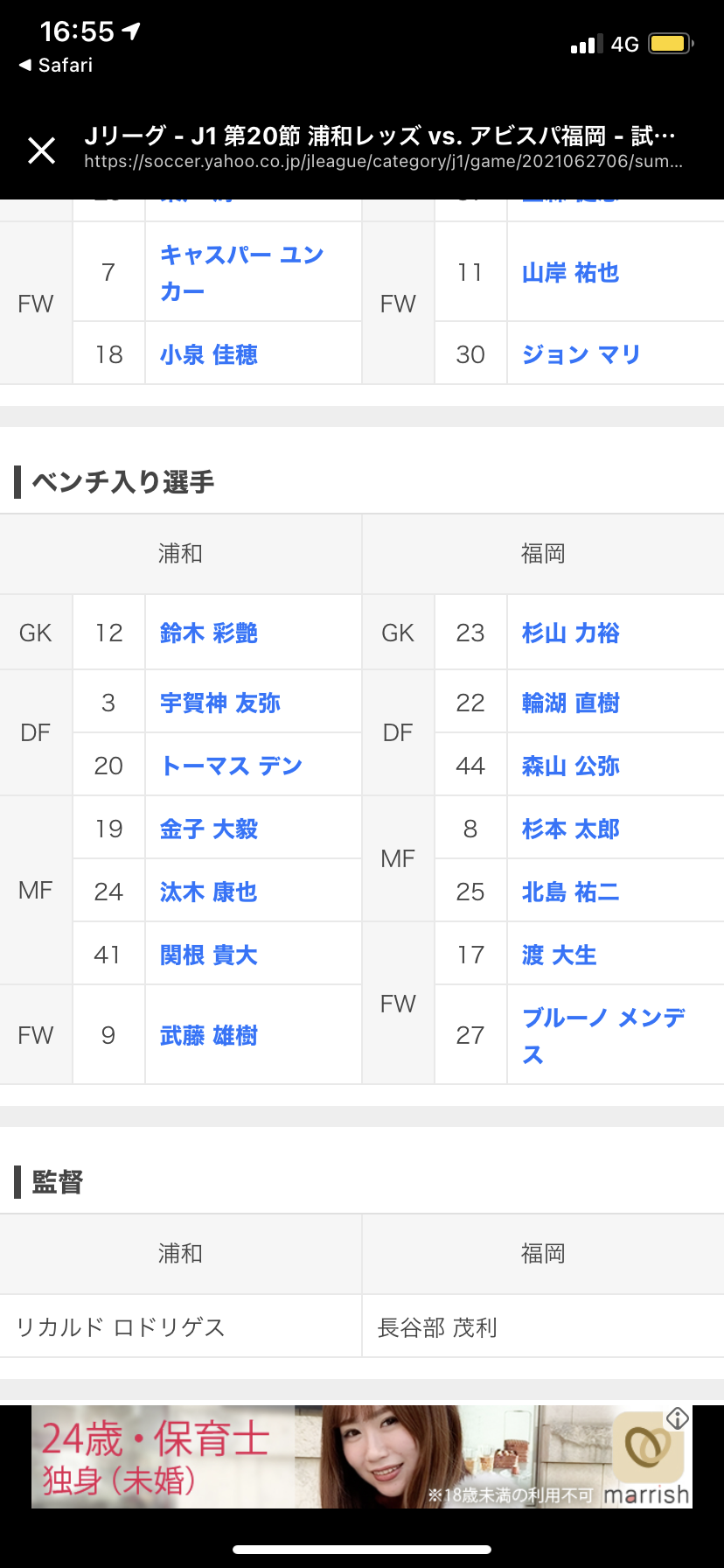This screenshot has height=1568, width=724.
Task: Tap the page URL in title bar
Action: point(383,162)
